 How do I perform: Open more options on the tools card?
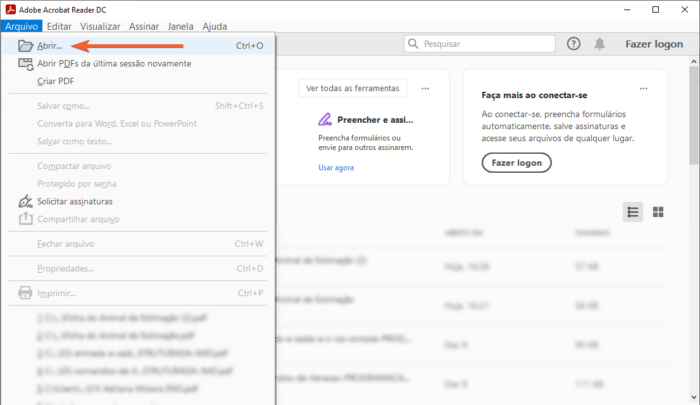(425, 88)
